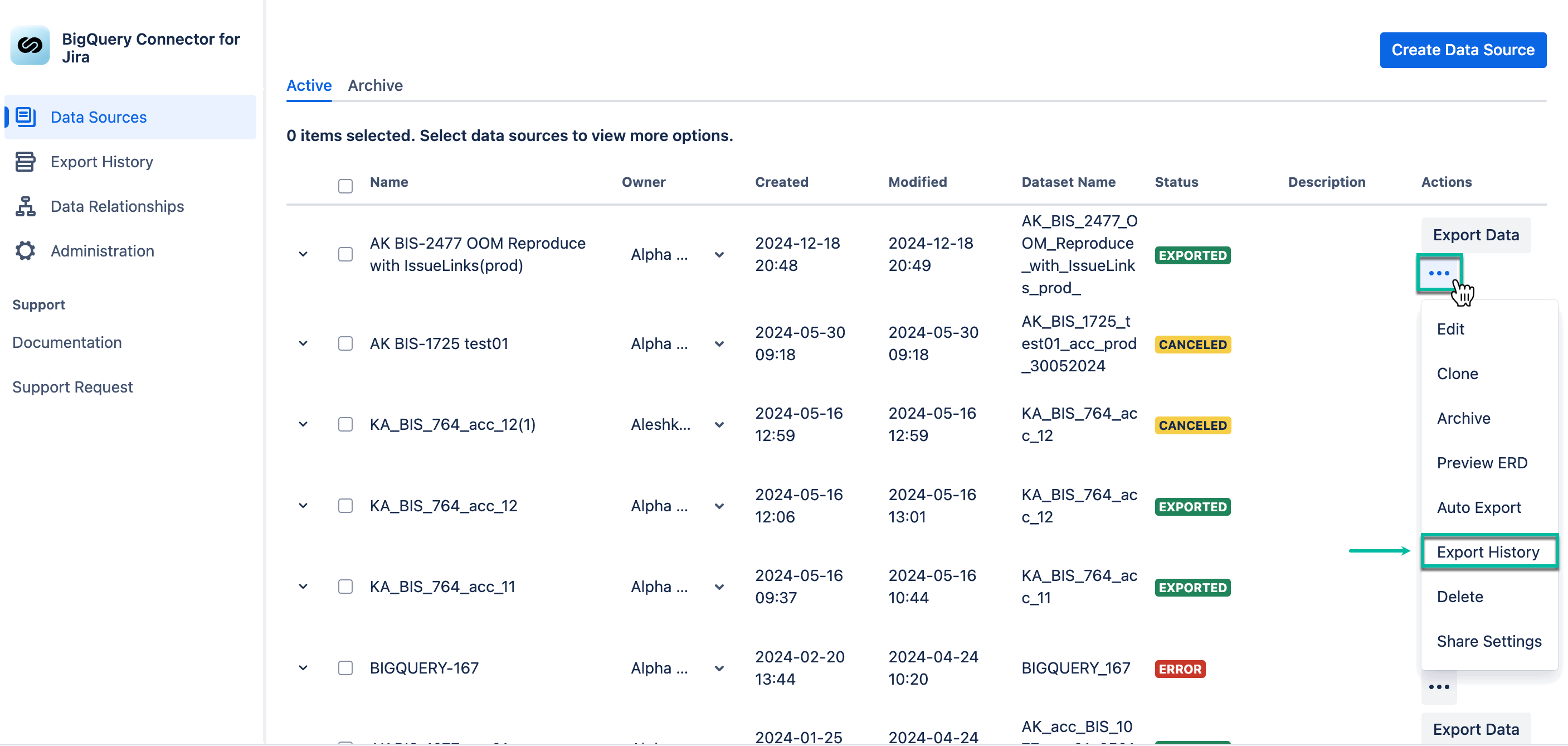Switch to the Archive tab
The image size is (1568, 746).
point(376,85)
